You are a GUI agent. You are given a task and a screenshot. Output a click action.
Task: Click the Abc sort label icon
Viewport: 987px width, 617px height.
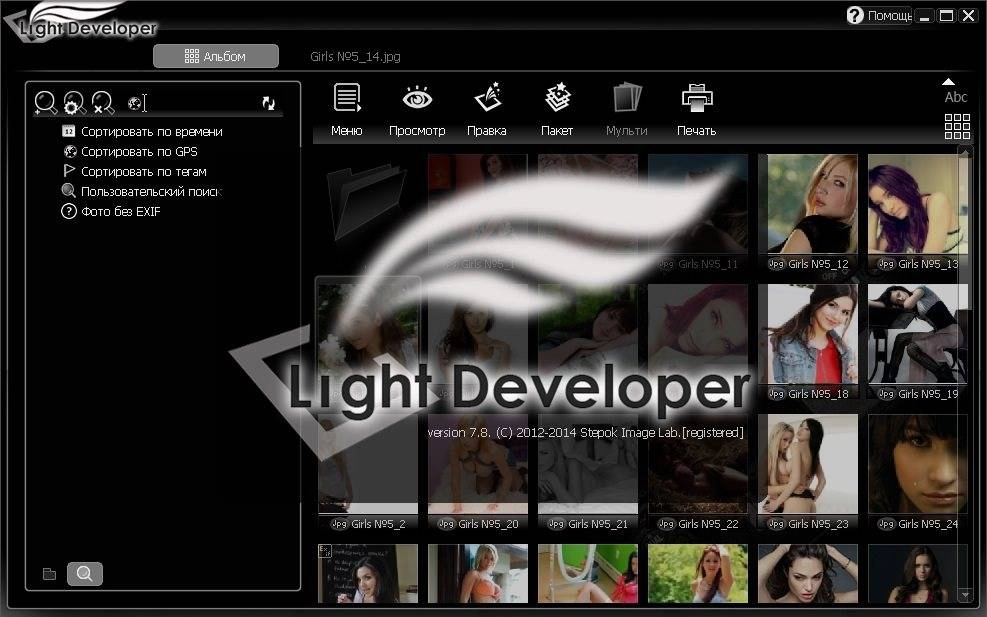pos(956,97)
